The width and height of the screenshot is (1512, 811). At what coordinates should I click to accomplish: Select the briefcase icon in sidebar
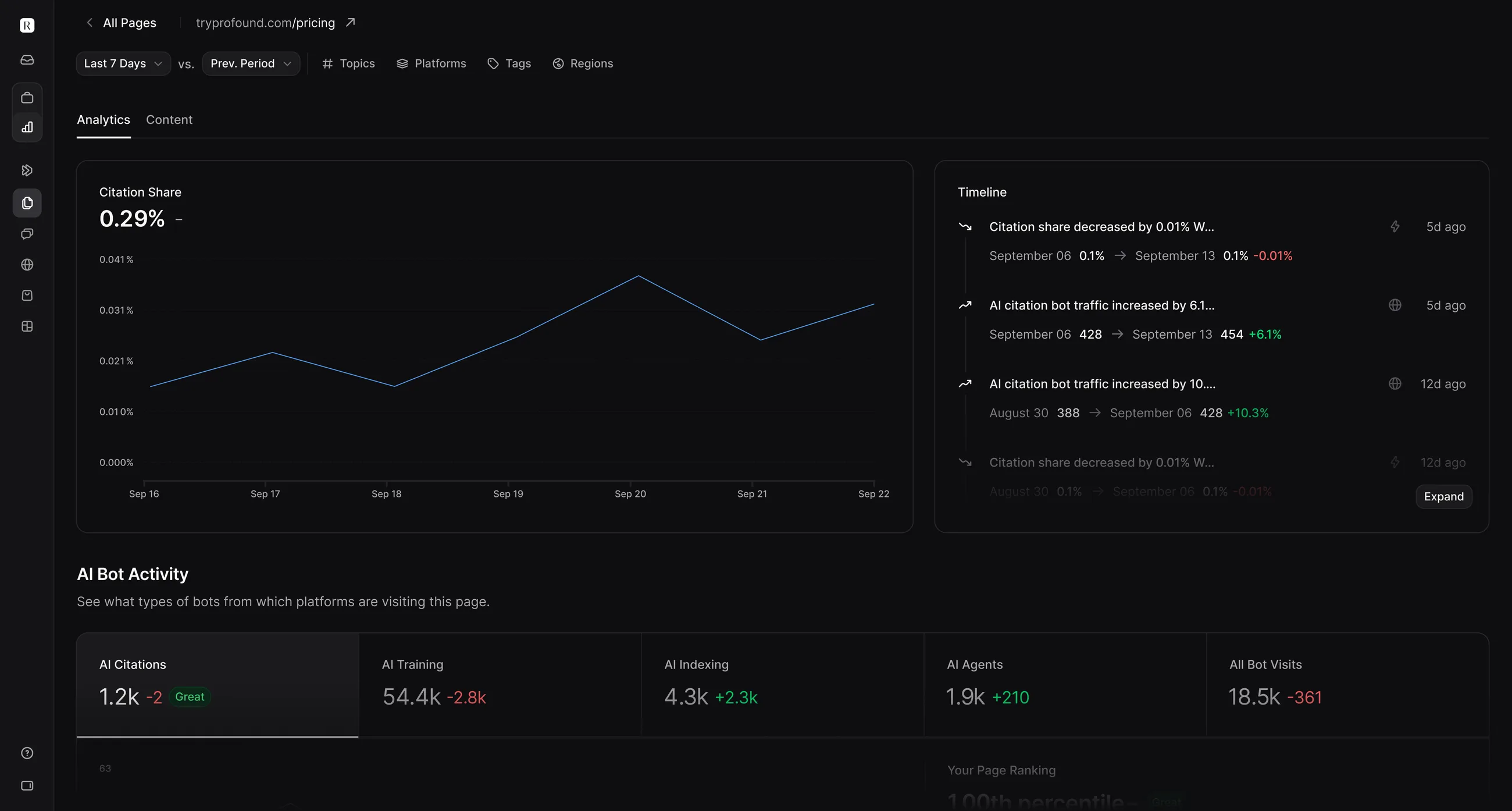click(27, 98)
